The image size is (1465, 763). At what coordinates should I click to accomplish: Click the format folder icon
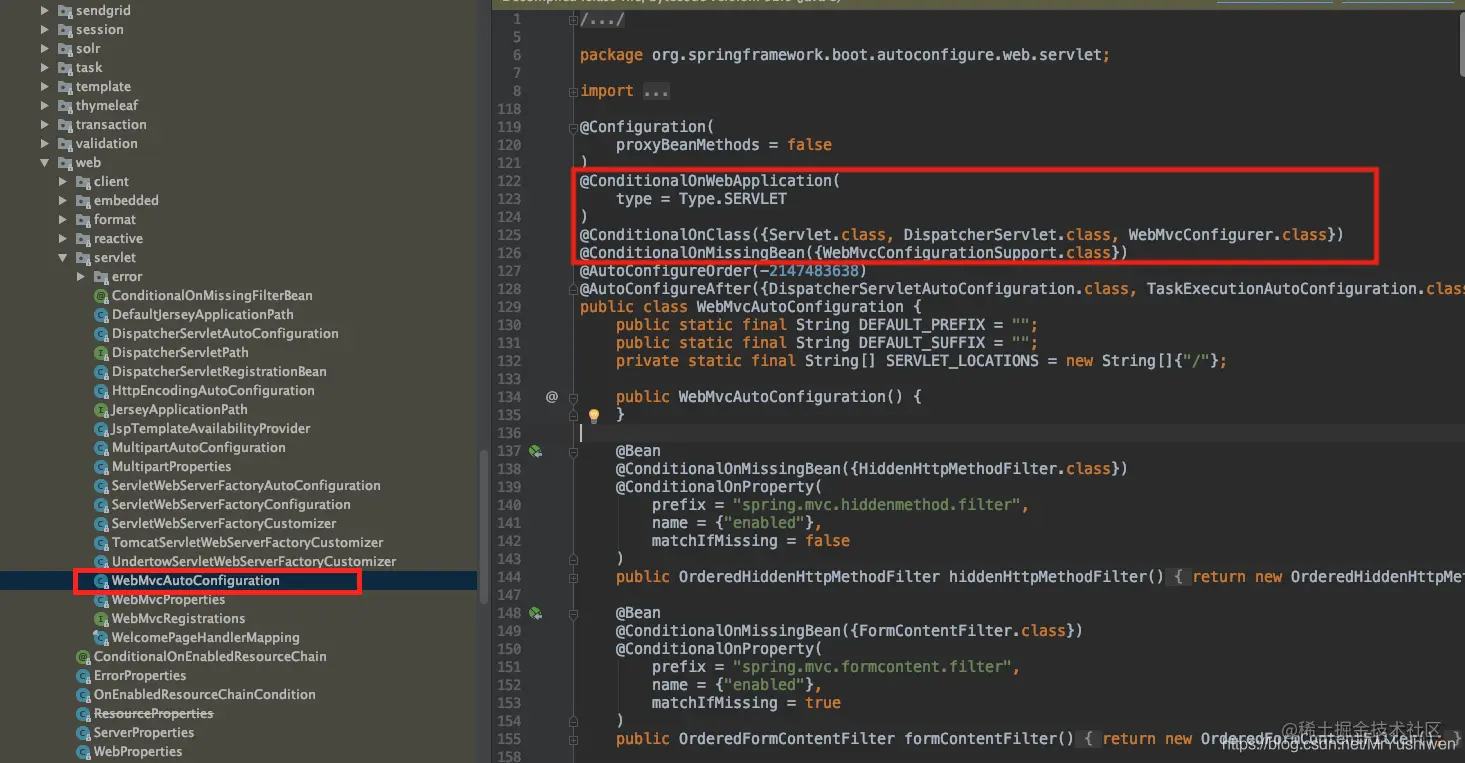[83, 220]
